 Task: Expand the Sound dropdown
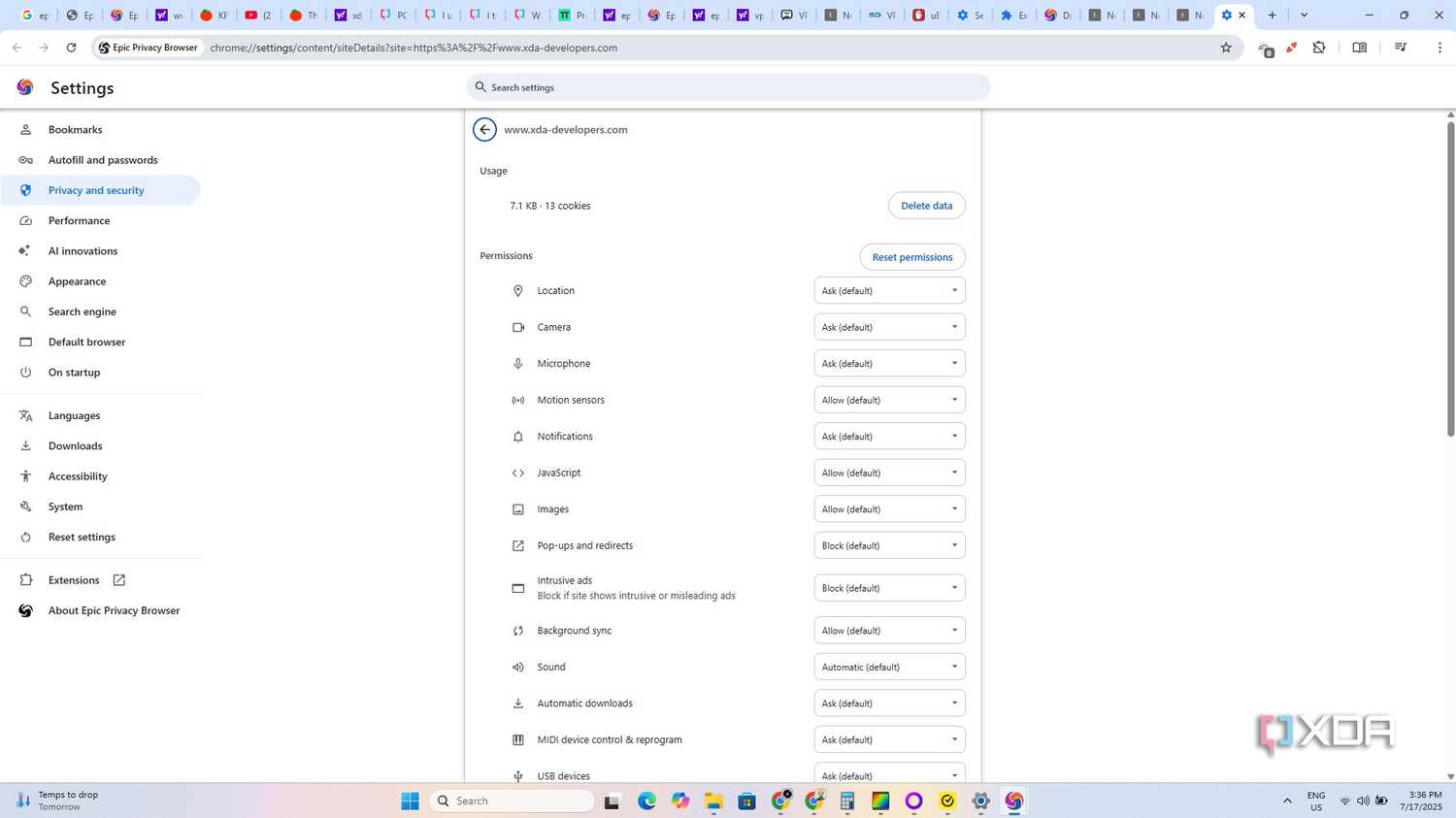point(889,668)
